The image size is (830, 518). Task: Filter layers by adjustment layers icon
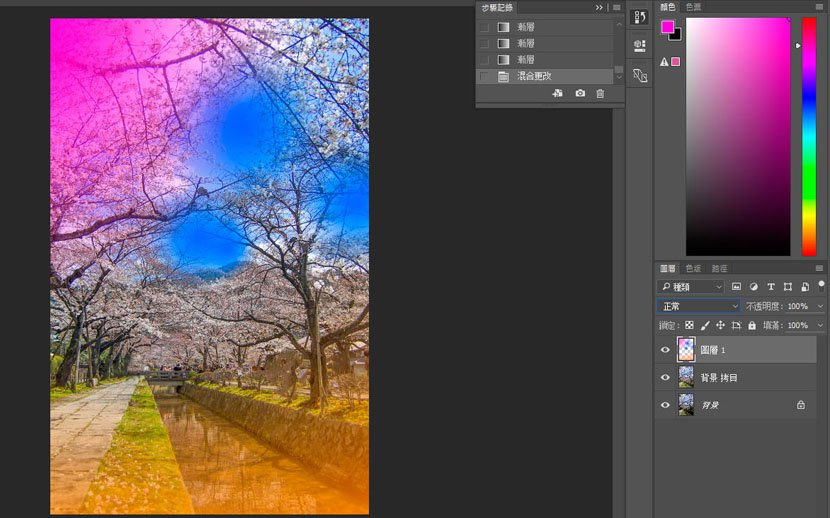753,287
